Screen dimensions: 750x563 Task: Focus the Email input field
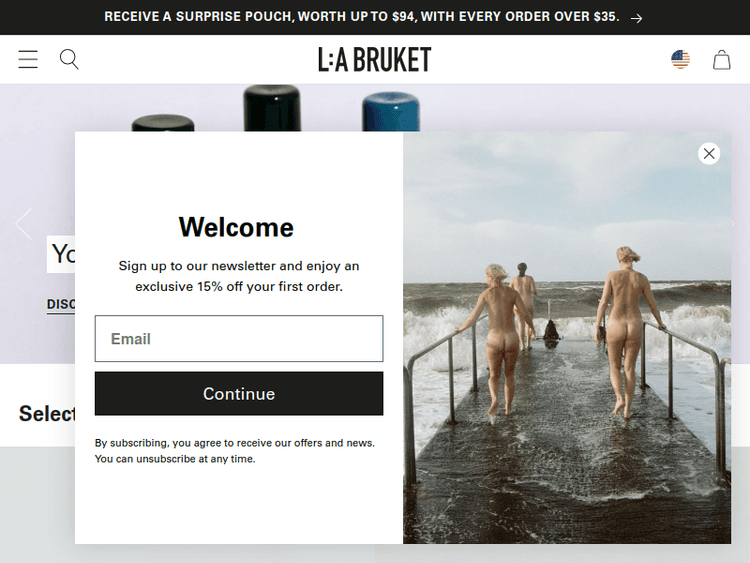point(239,339)
